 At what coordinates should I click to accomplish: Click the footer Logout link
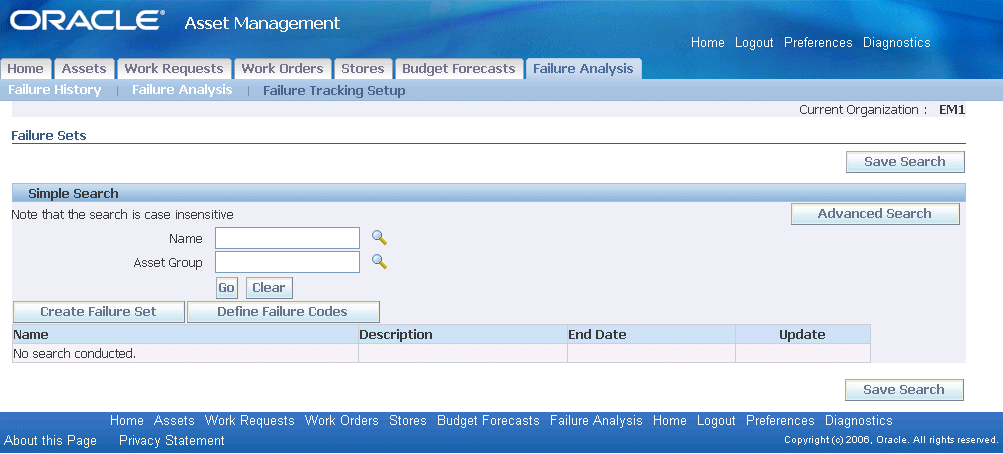coord(716,421)
